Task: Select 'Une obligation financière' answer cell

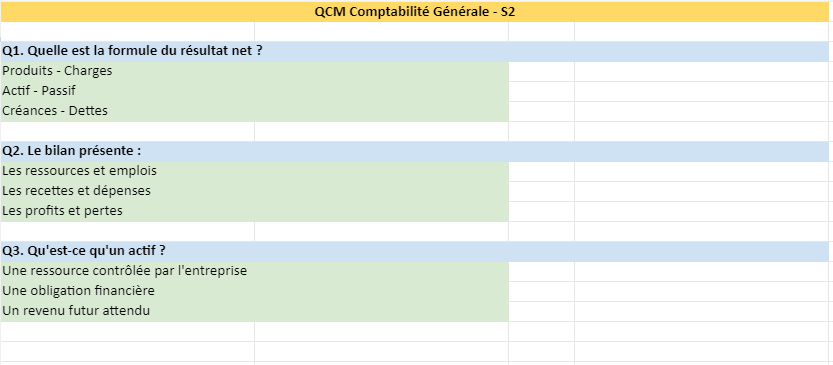Action: pyautogui.click(x=254, y=291)
